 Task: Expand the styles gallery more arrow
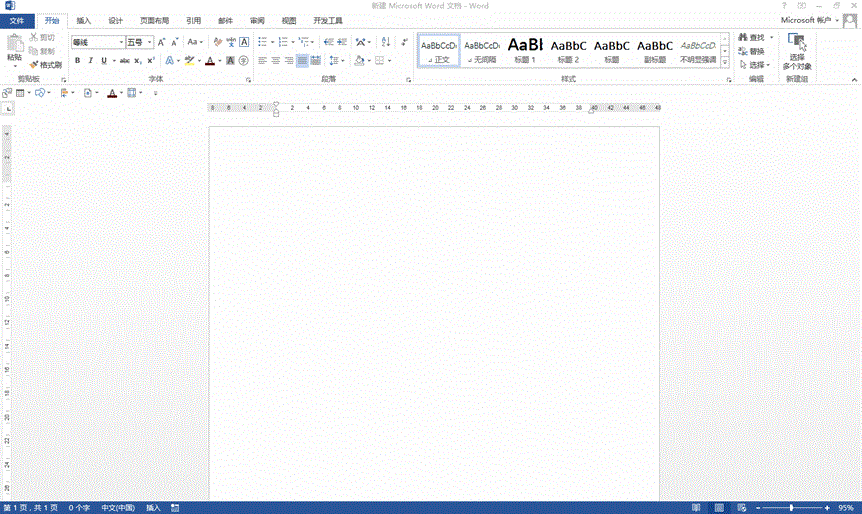[725, 63]
